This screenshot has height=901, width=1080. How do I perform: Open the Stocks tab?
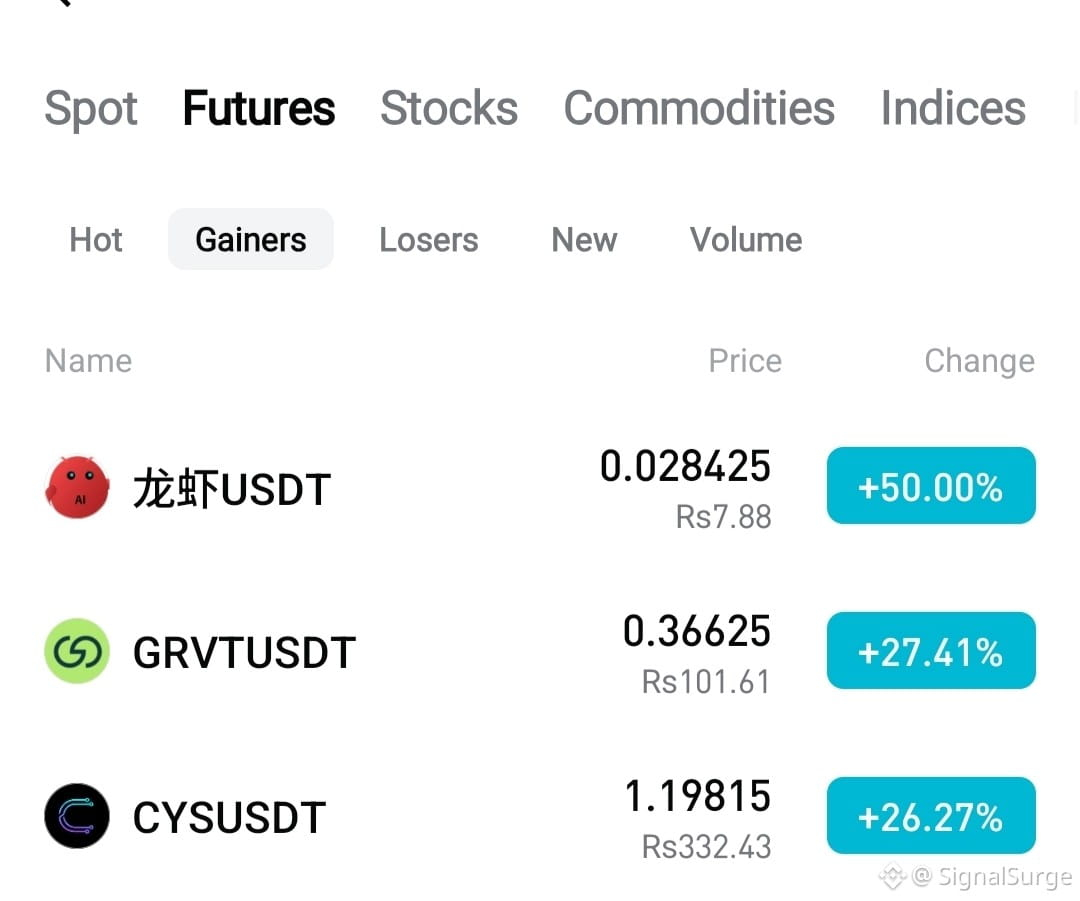pos(449,108)
